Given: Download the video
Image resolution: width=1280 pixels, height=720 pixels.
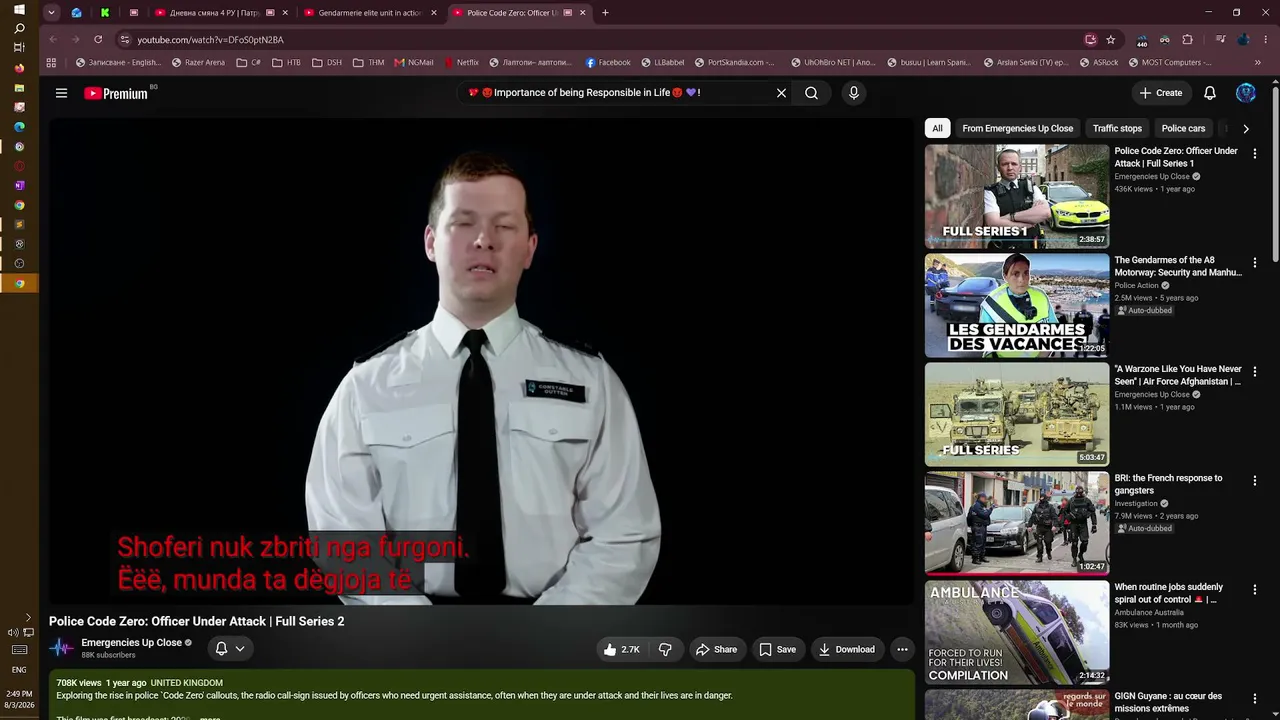Looking at the screenshot, I should 846,649.
